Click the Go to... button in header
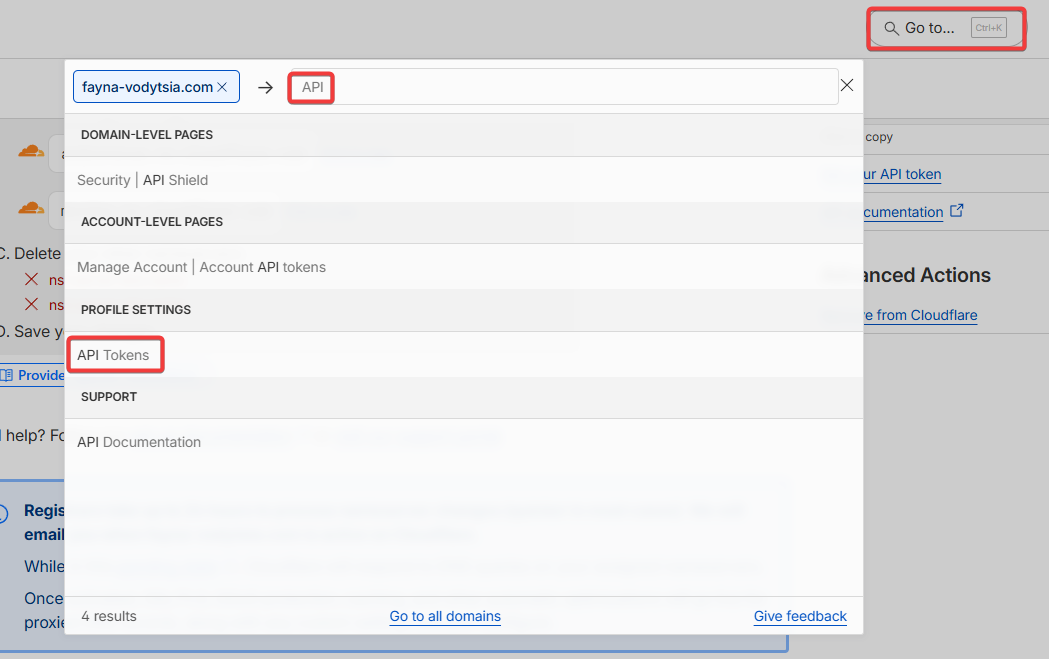 (x=945, y=28)
